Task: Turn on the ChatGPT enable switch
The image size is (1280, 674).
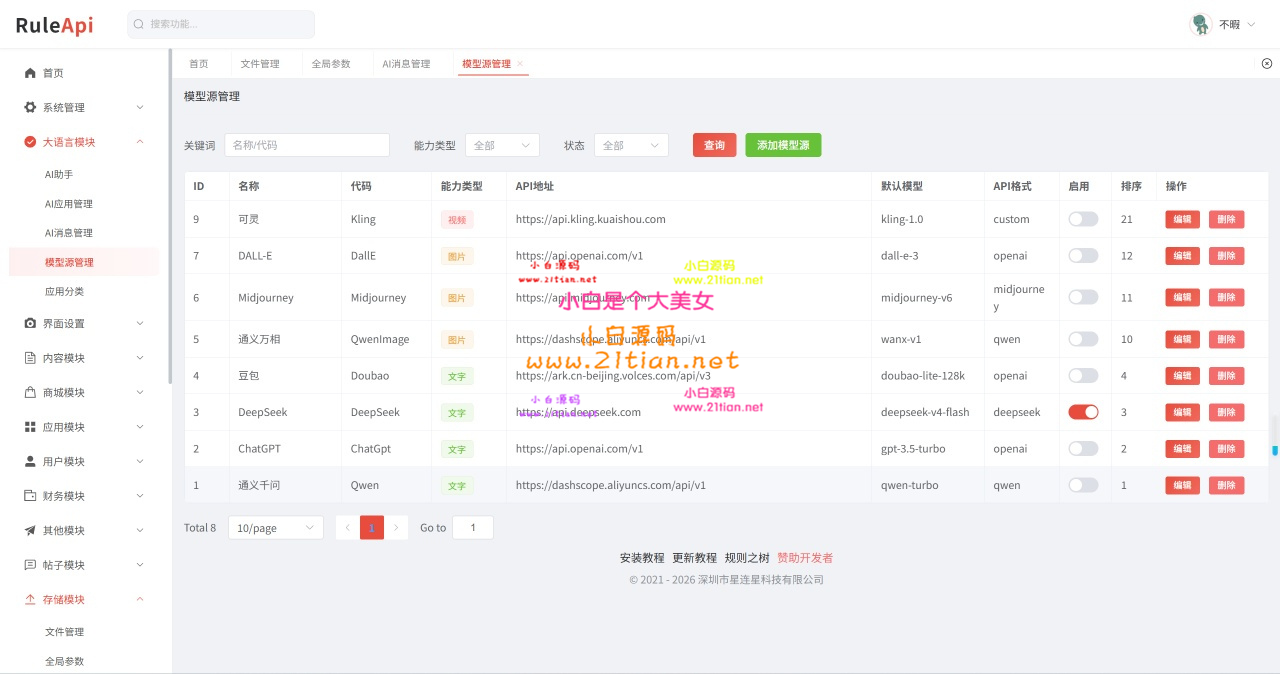Action: click(1083, 449)
